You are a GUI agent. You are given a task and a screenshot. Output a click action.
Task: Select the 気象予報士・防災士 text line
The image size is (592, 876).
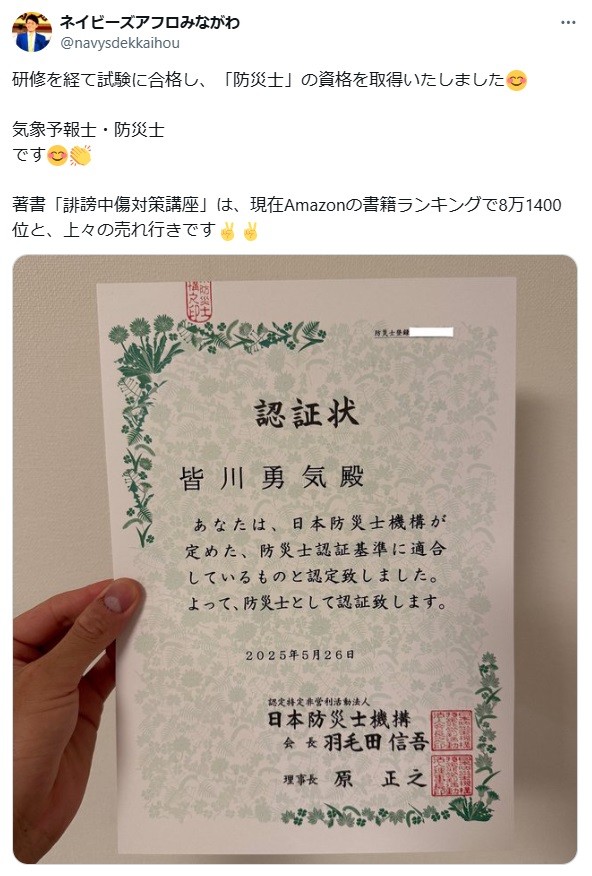(88, 130)
